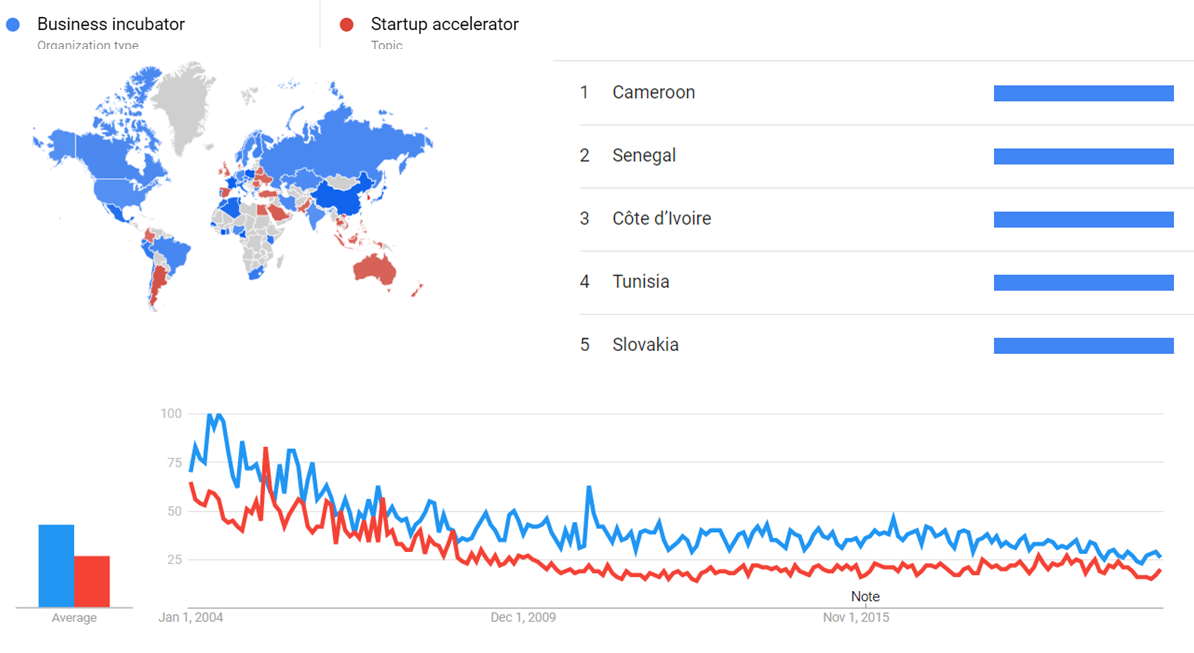Screen dimensions: 1194x653
Task: Click Cameroon's blue interest bar
Action: tap(1083, 93)
